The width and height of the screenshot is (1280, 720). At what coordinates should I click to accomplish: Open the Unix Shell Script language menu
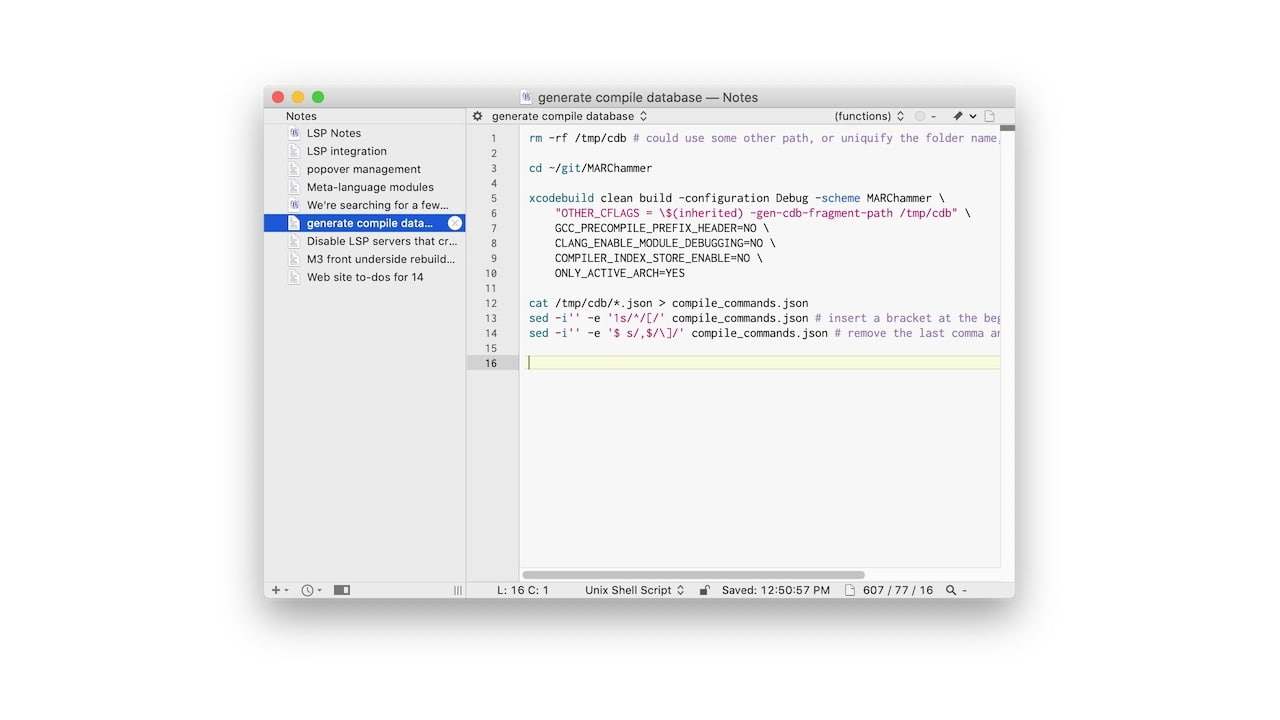pyautogui.click(x=634, y=590)
